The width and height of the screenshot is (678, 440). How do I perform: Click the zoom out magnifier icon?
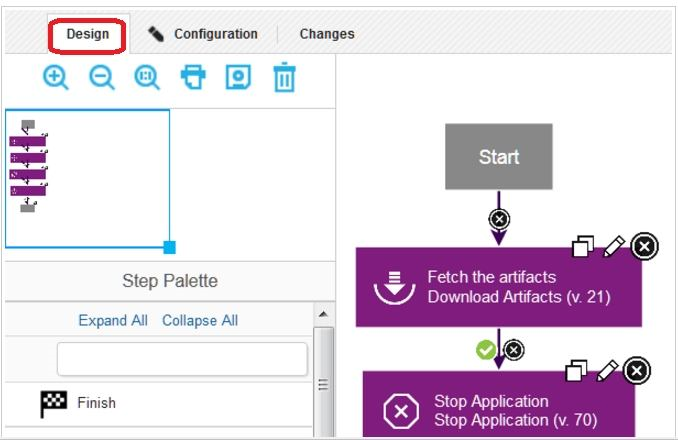pyautogui.click(x=102, y=78)
